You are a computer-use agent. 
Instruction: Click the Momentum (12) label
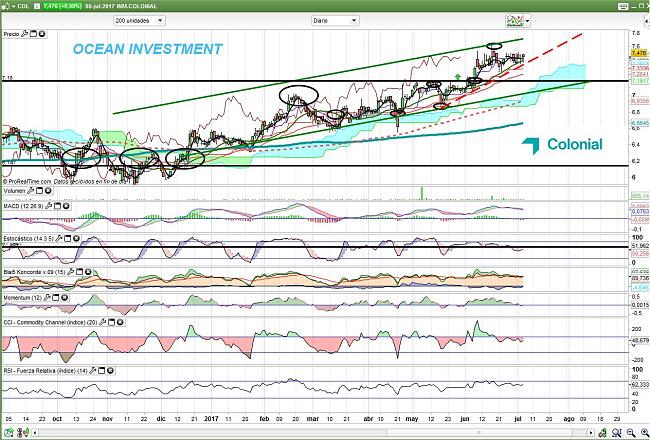click(x=22, y=298)
